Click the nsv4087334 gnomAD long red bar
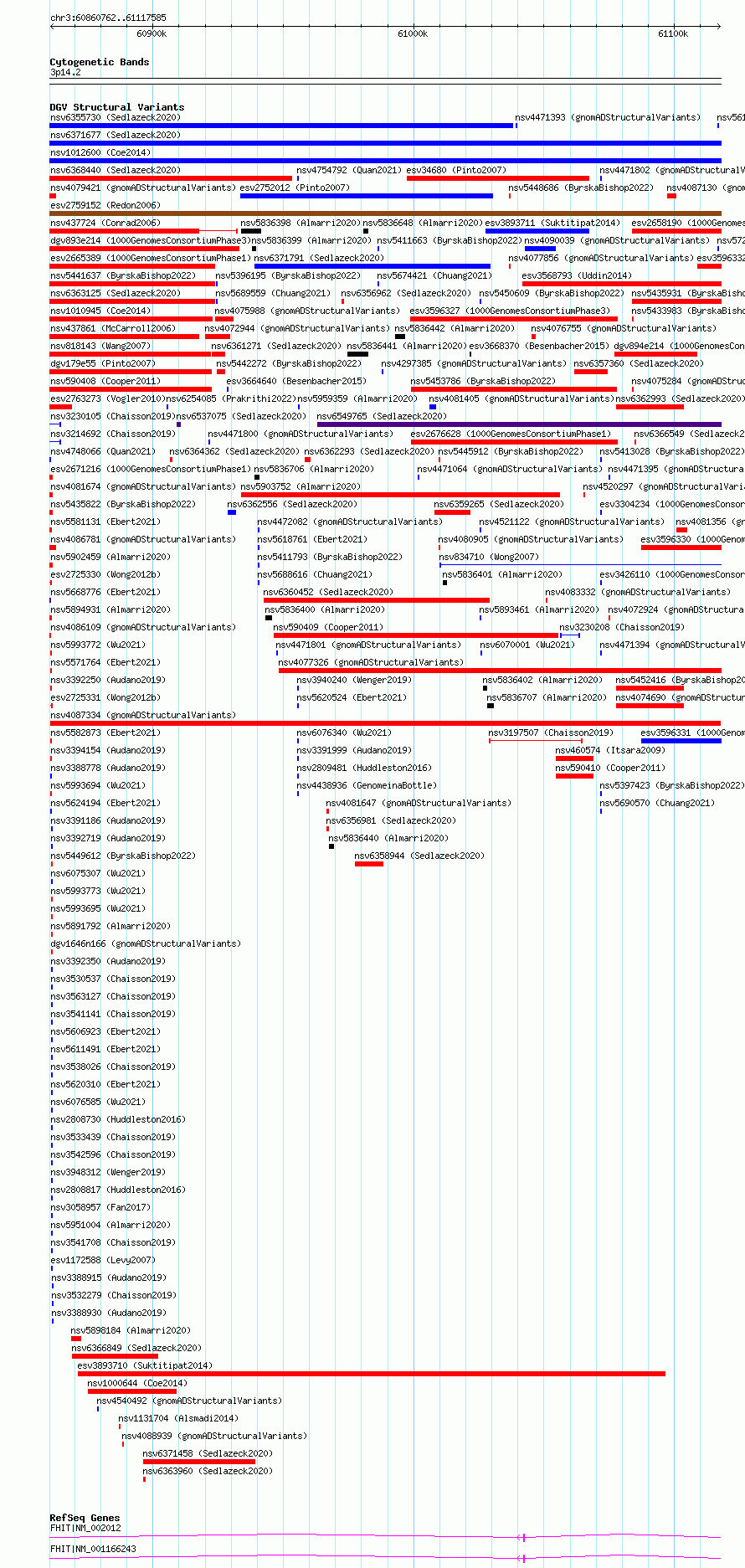This screenshot has width=745, height=1568. 385,723
